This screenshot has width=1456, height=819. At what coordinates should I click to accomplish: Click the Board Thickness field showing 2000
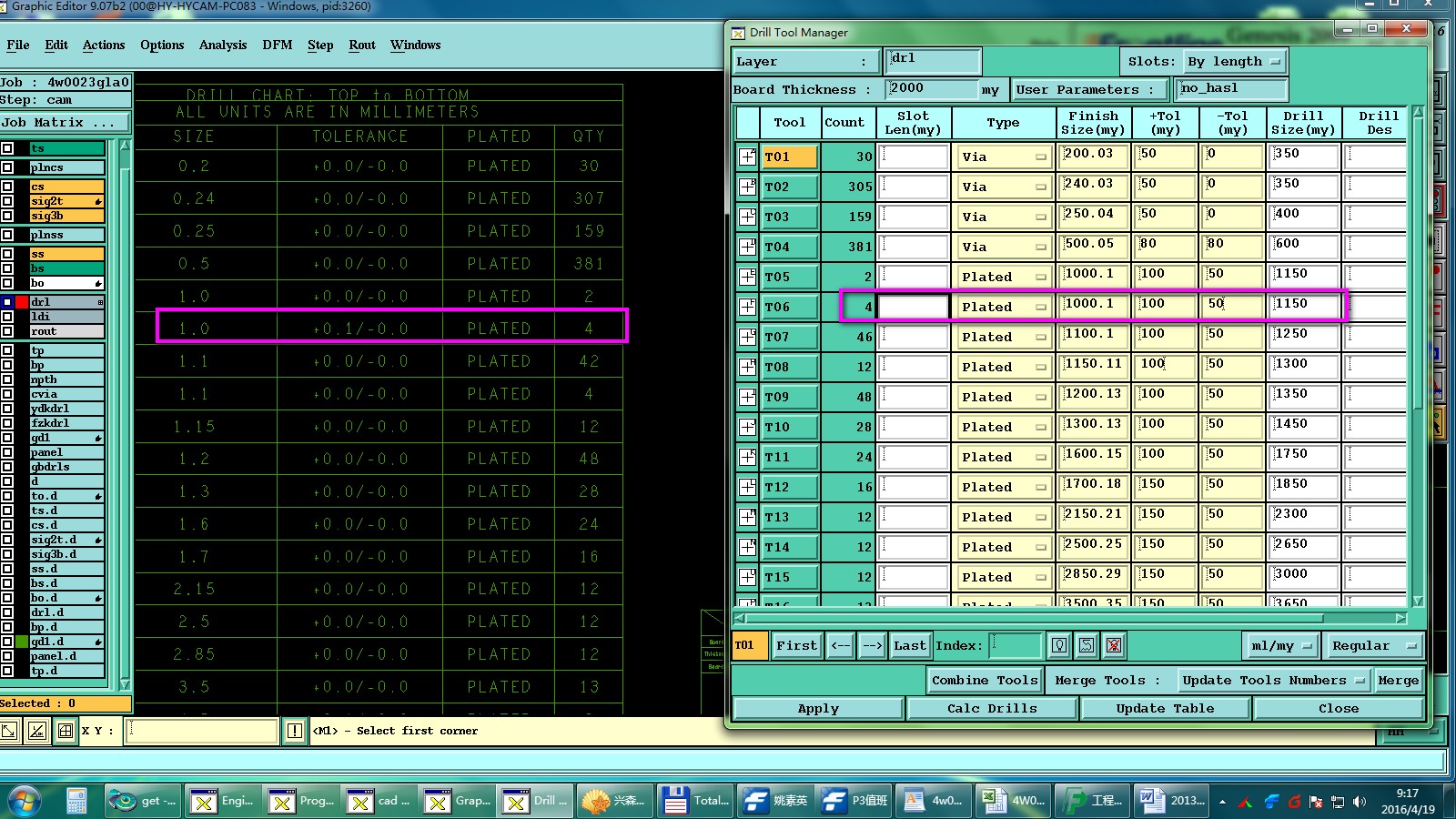(x=932, y=89)
